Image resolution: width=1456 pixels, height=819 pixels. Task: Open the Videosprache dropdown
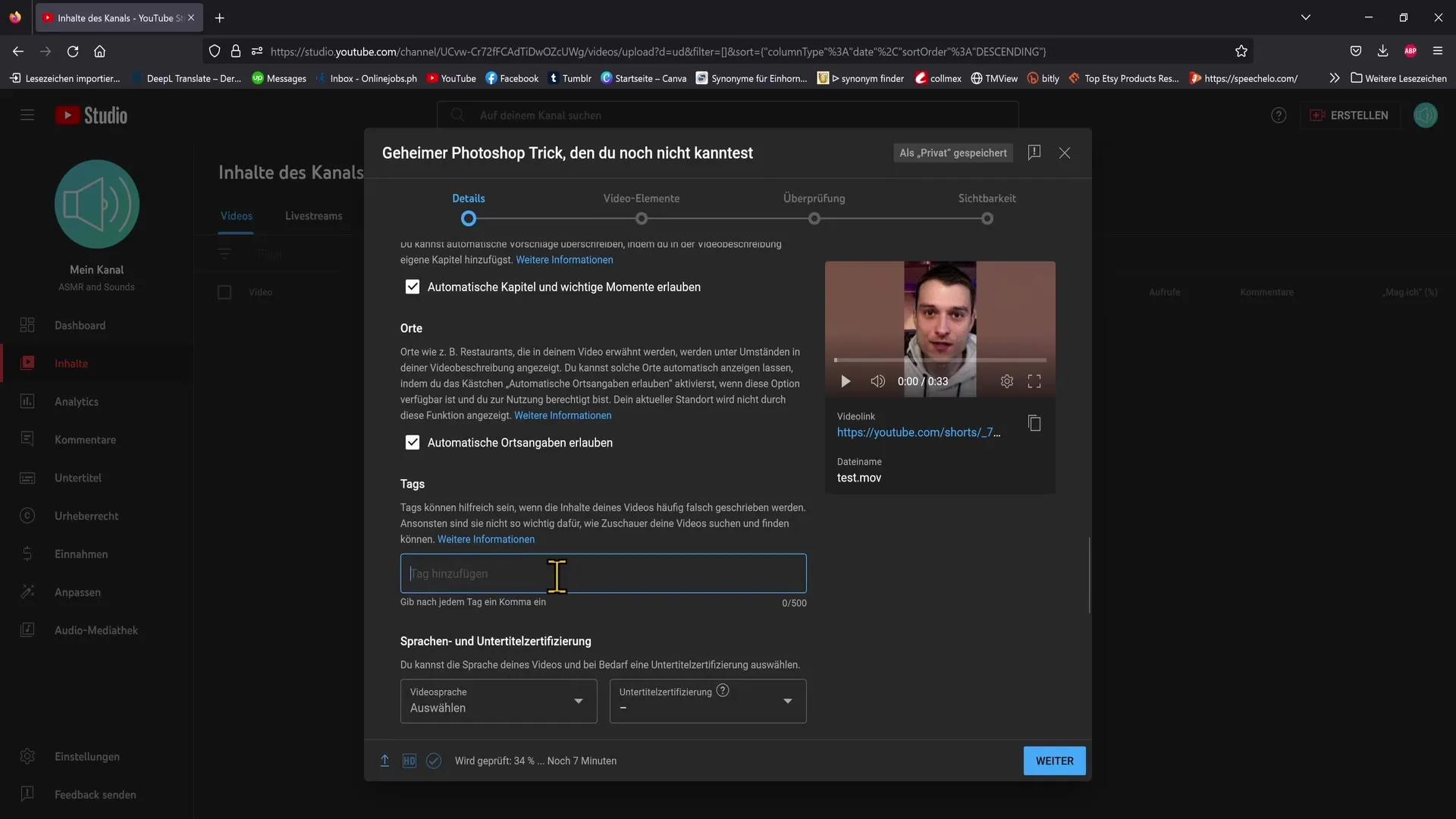click(498, 701)
